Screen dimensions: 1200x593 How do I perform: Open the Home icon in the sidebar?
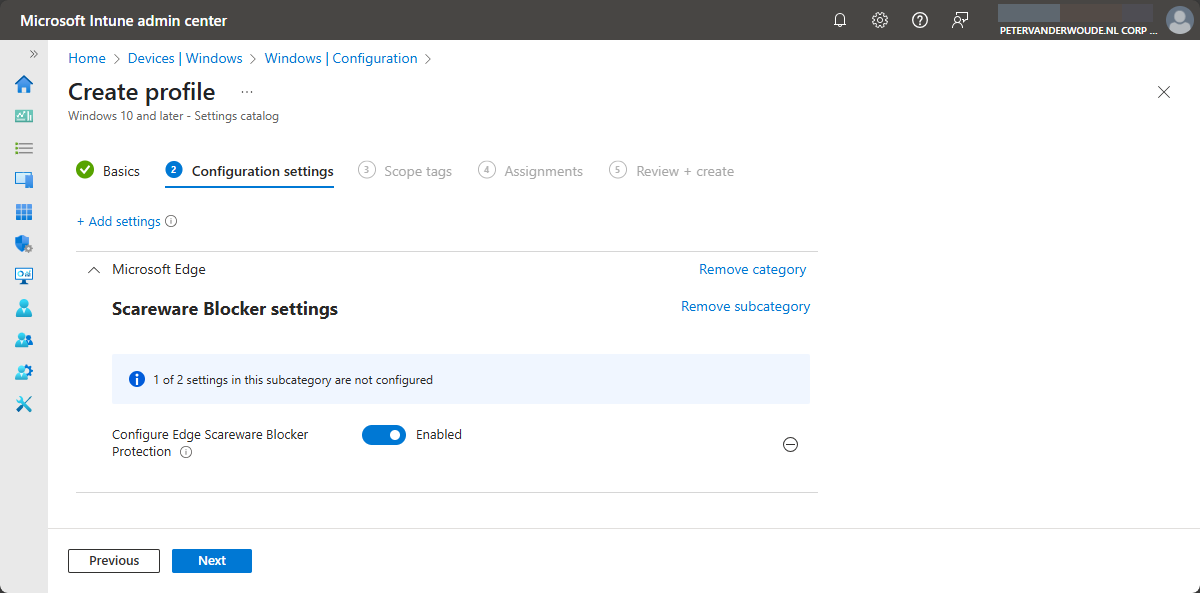click(24, 84)
